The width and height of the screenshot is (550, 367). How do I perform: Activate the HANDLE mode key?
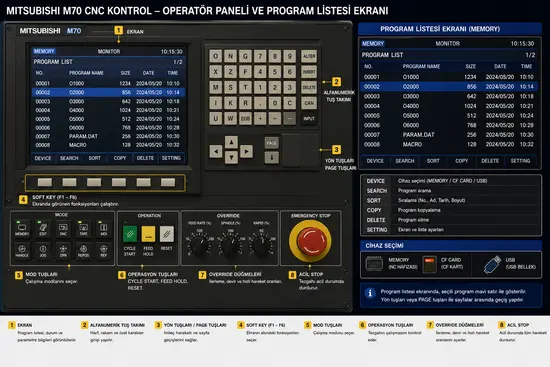(x=22, y=250)
